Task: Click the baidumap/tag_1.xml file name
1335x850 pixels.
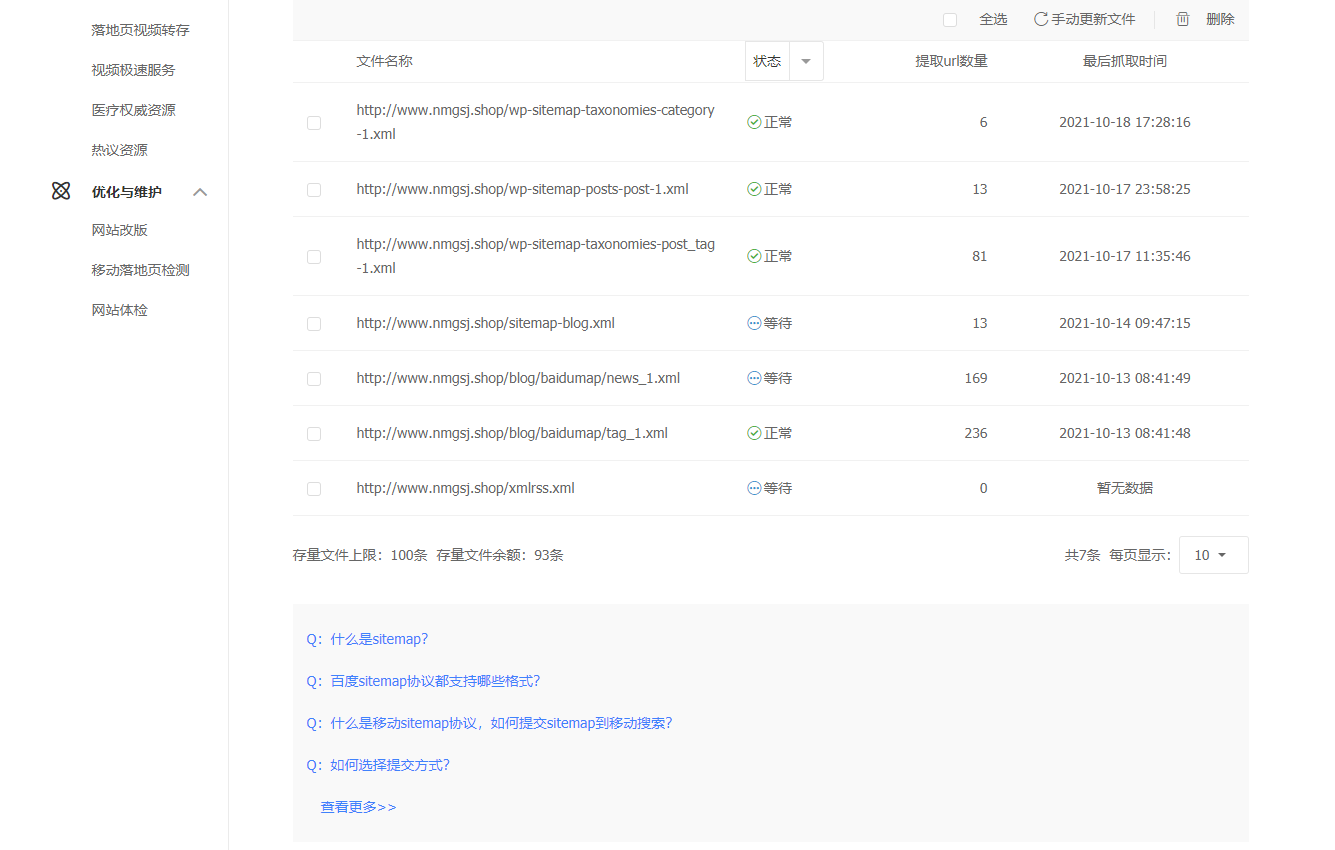Action: (x=512, y=433)
